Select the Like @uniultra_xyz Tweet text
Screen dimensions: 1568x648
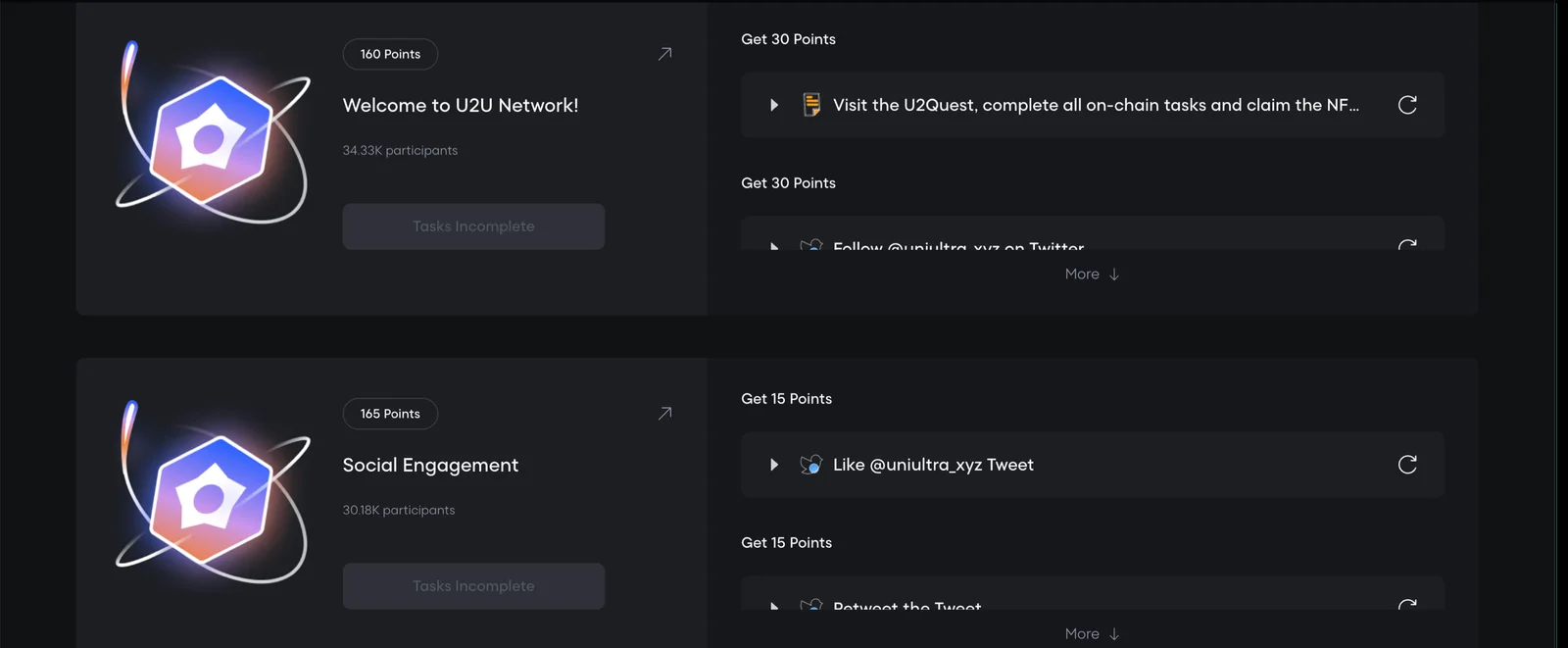pos(933,465)
